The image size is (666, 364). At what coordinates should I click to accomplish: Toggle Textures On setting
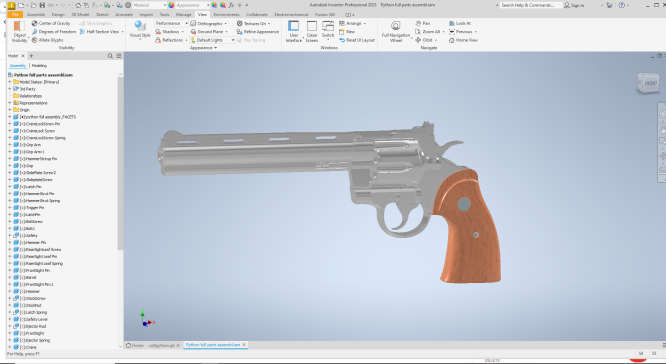click(253, 23)
